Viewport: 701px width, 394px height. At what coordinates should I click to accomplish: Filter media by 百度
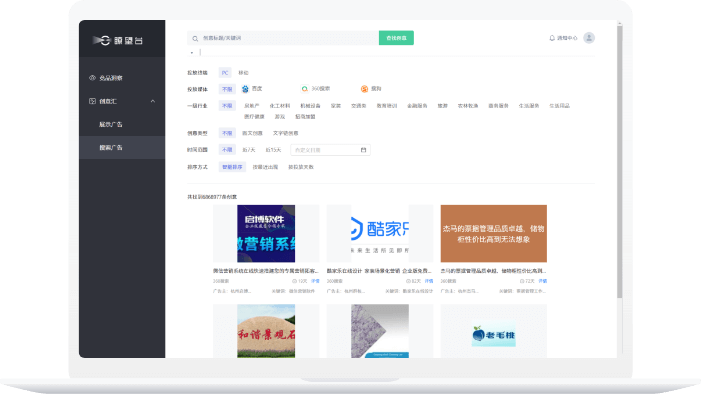click(257, 89)
